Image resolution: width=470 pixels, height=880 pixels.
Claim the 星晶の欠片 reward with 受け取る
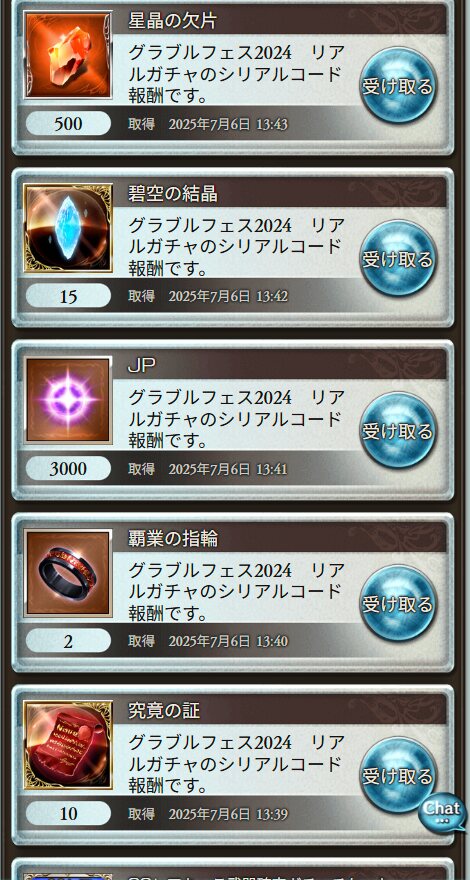point(398,86)
